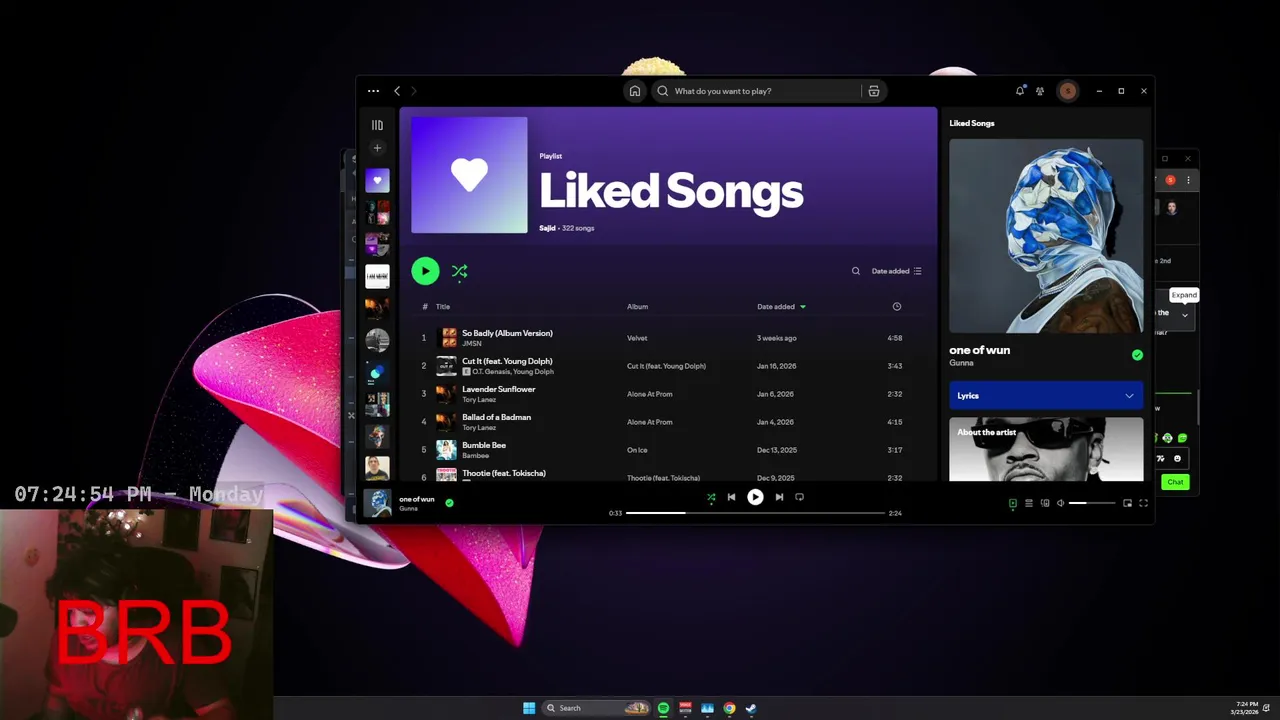Open the user profile avatar menu in Spotify

pyautogui.click(x=1068, y=91)
